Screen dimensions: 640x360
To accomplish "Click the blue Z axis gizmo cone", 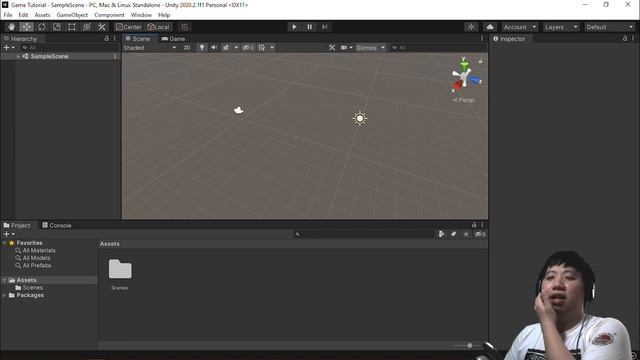I will pyautogui.click(x=475, y=80).
